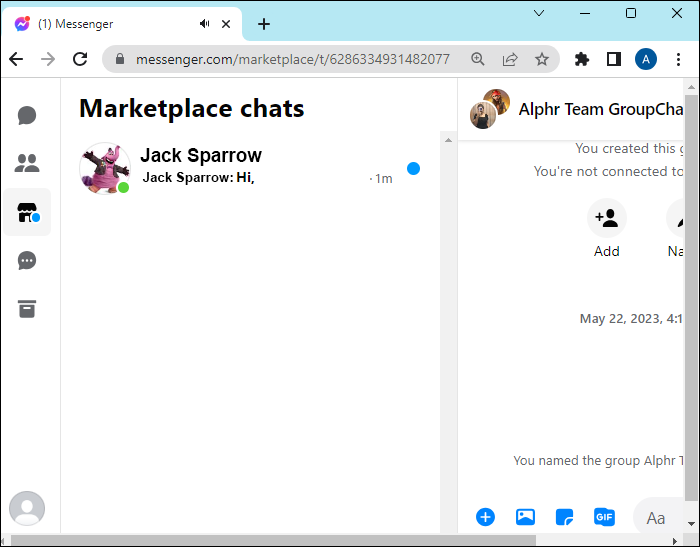
Task: Click the profile avatar at bottom left
Action: pyautogui.click(x=27, y=509)
